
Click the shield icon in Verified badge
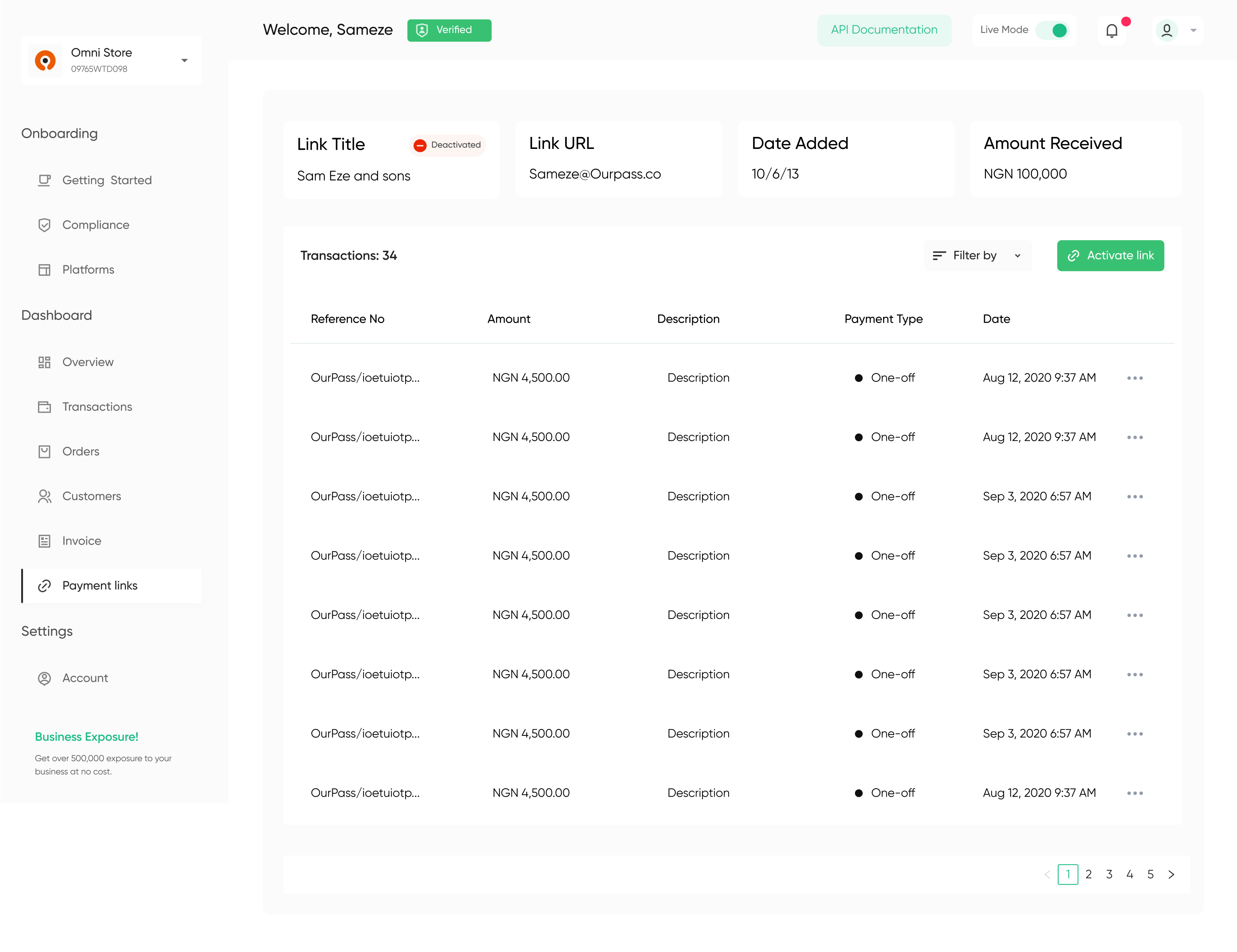point(422,30)
